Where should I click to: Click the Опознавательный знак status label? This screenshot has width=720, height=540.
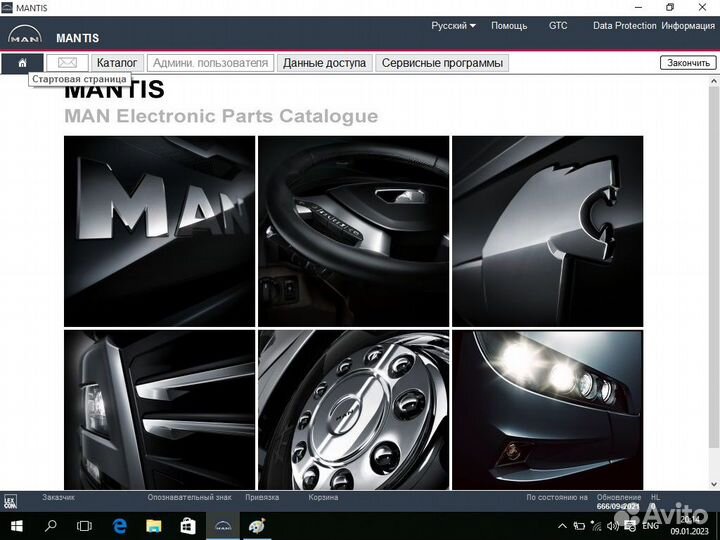[x=189, y=497]
